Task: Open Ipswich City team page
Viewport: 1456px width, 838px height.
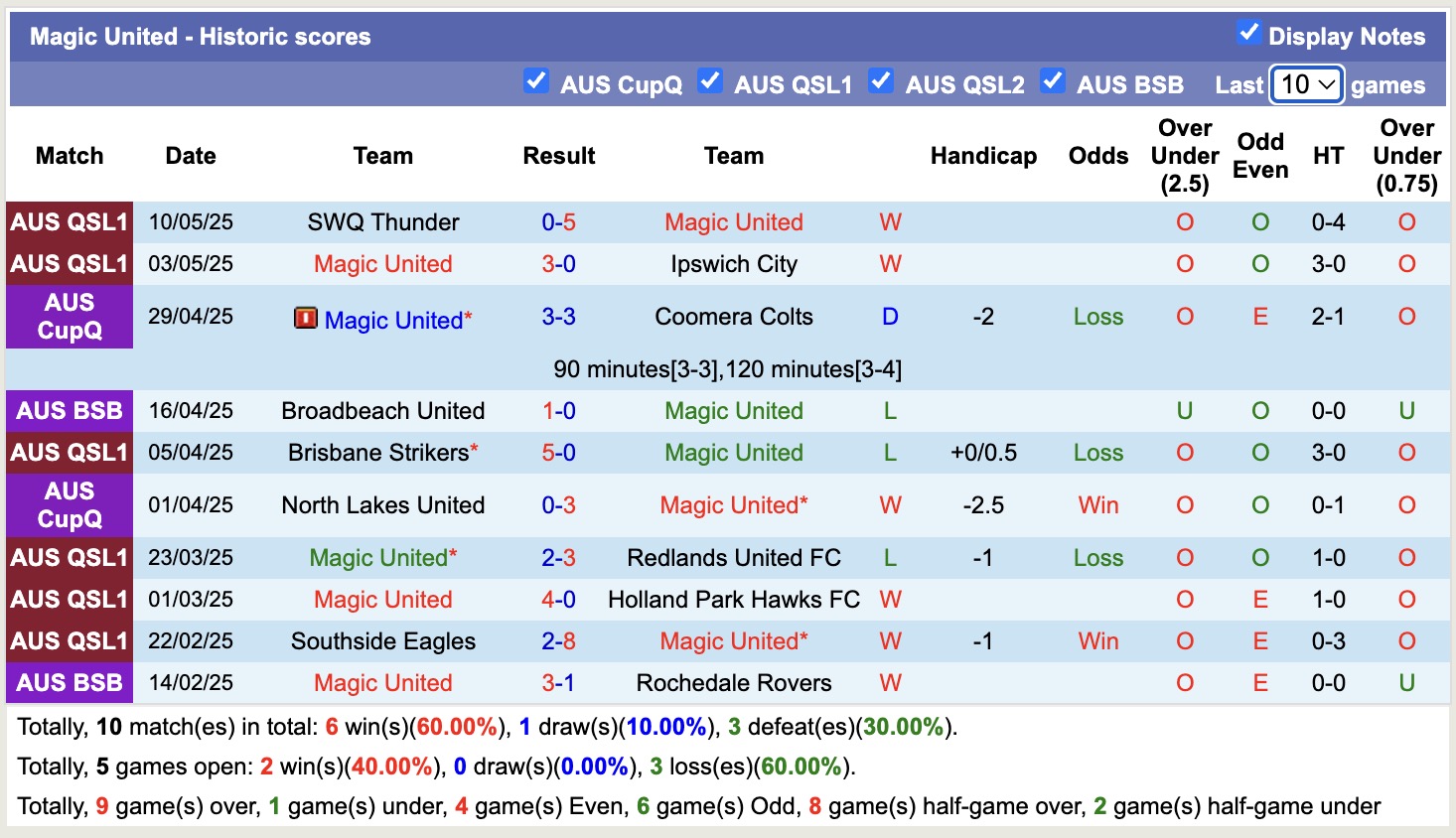Action: (x=733, y=264)
